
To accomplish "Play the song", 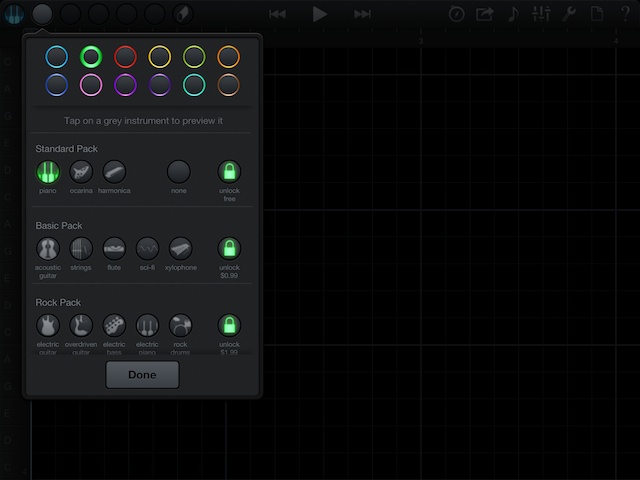I will pyautogui.click(x=319, y=14).
